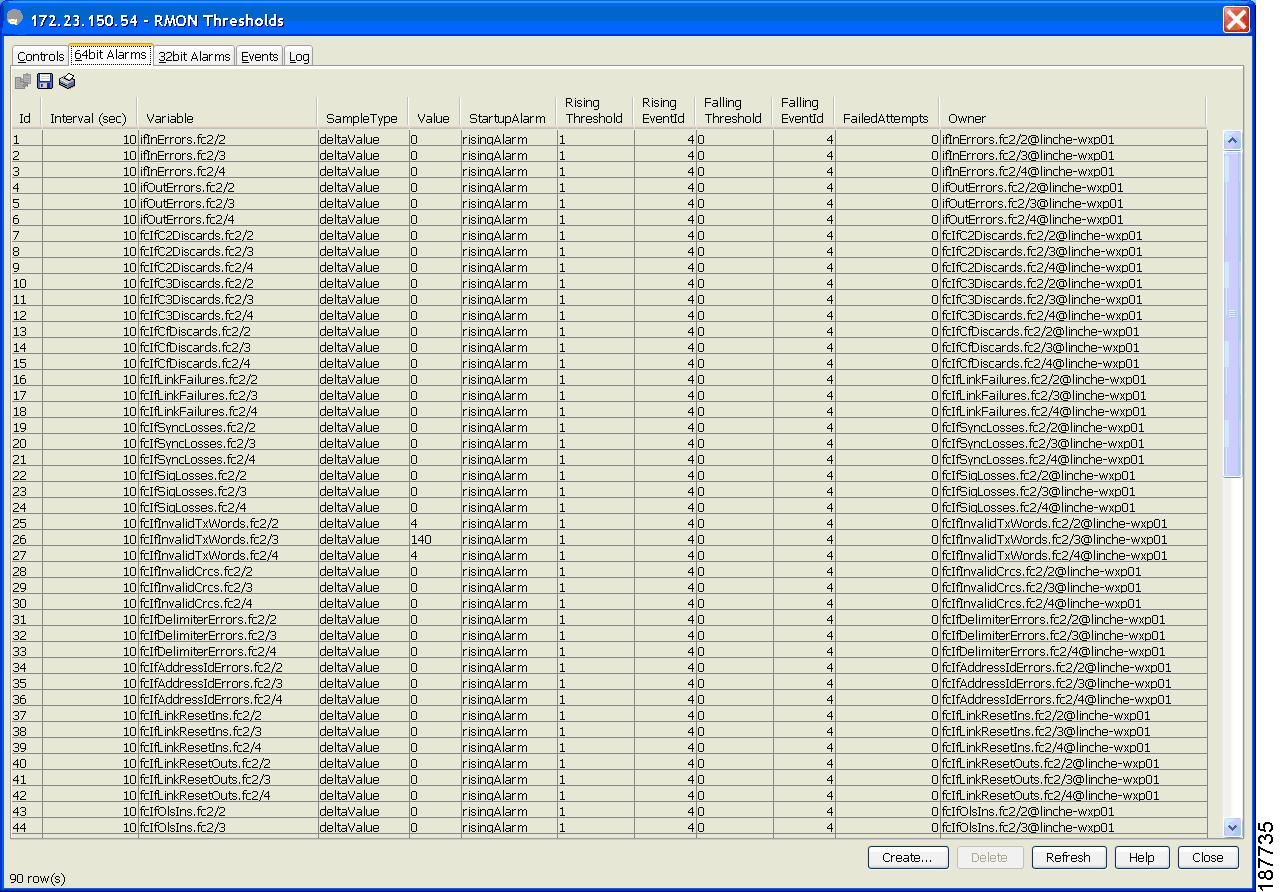Open Help for RMON Thresholds
This screenshot has width=1281, height=892.
(1141, 857)
